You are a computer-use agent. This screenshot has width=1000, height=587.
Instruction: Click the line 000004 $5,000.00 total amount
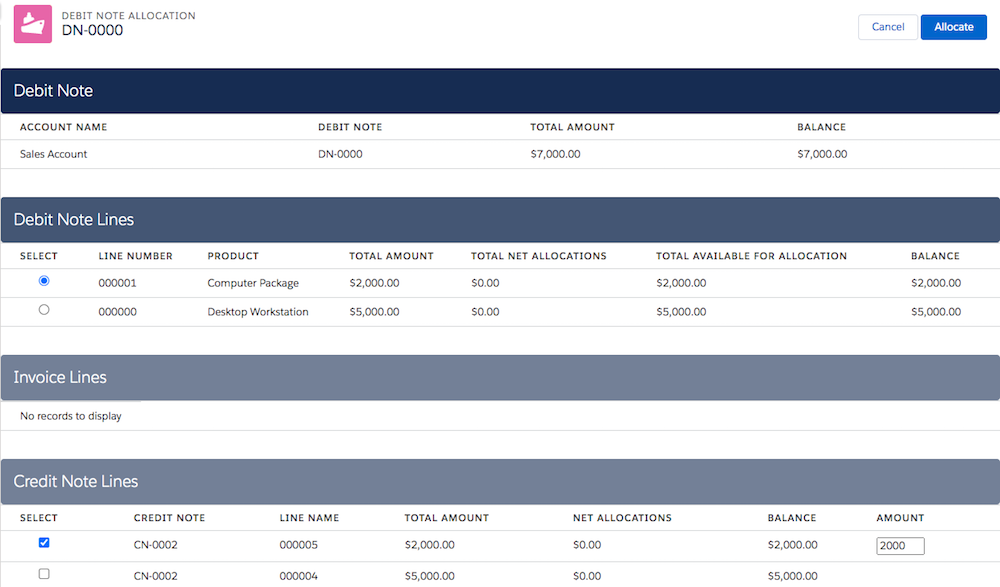point(430,576)
